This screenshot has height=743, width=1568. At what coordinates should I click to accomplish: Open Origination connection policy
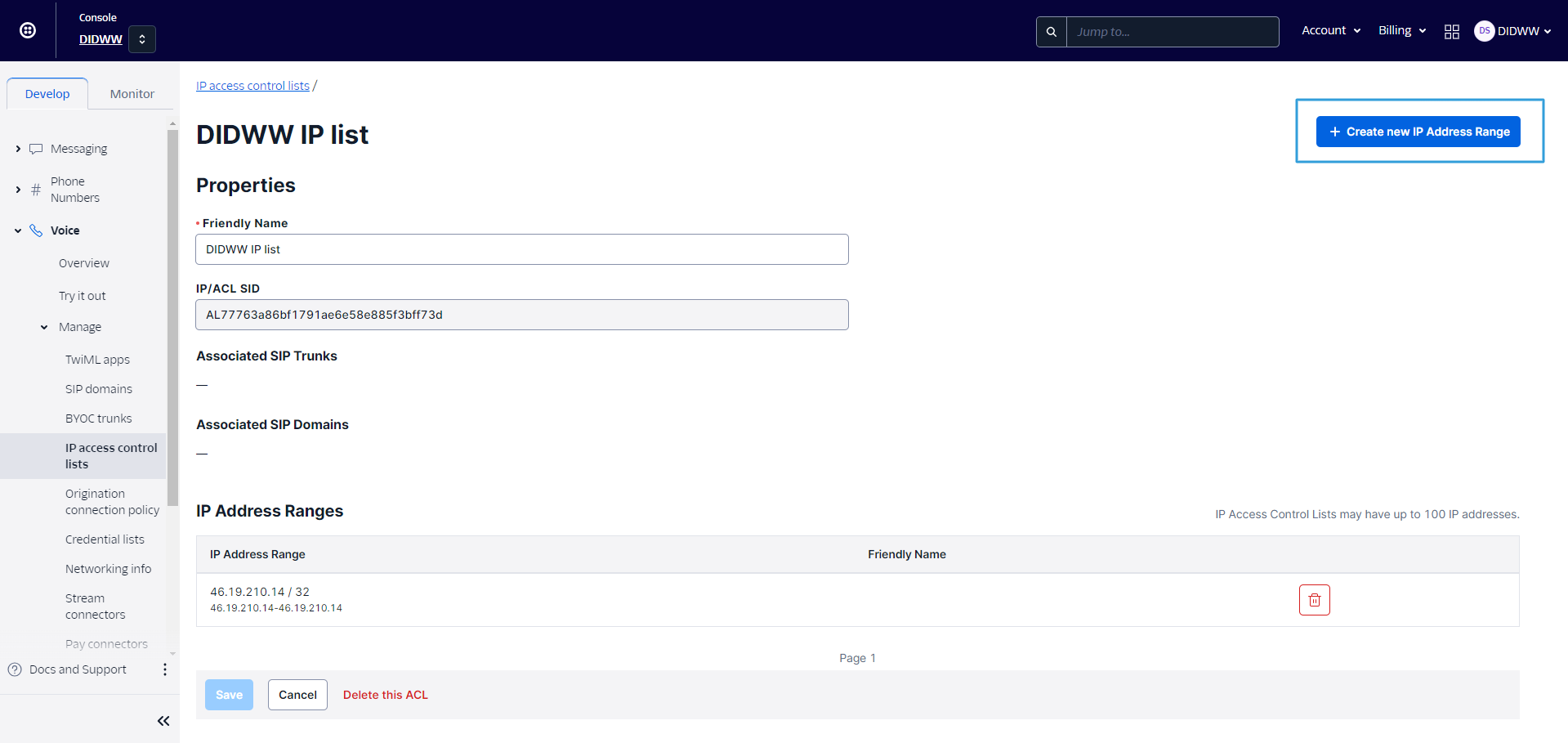[x=113, y=502]
